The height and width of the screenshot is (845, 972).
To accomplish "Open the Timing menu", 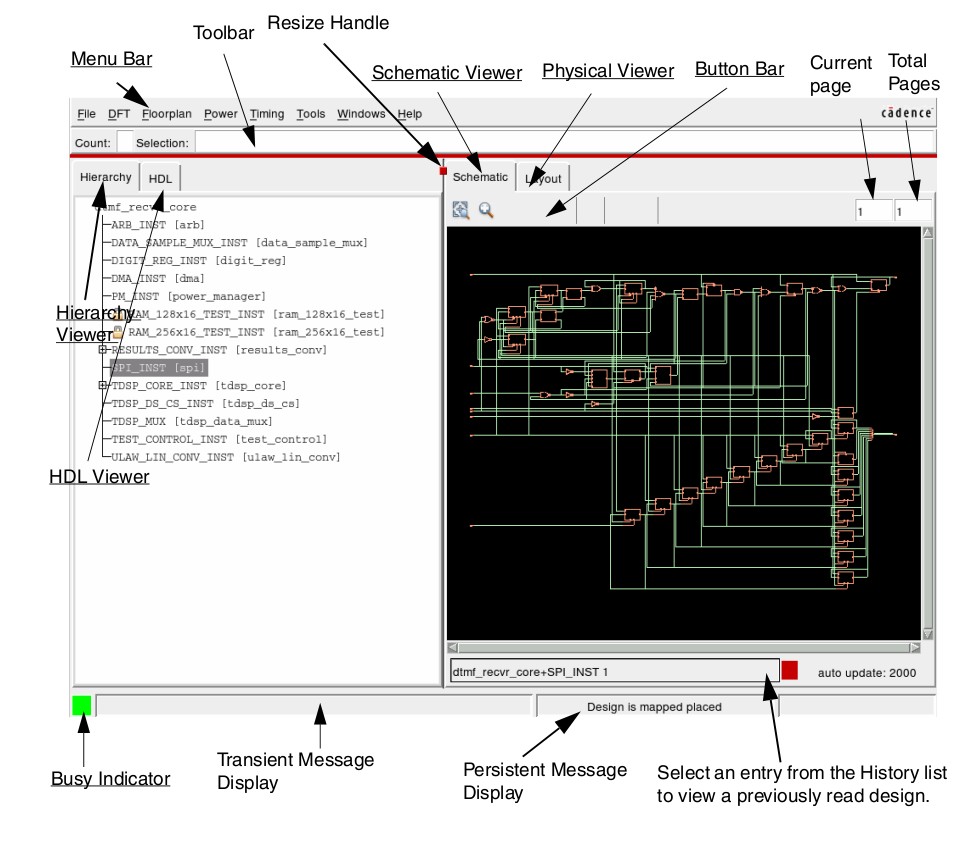I will pos(267,114).
